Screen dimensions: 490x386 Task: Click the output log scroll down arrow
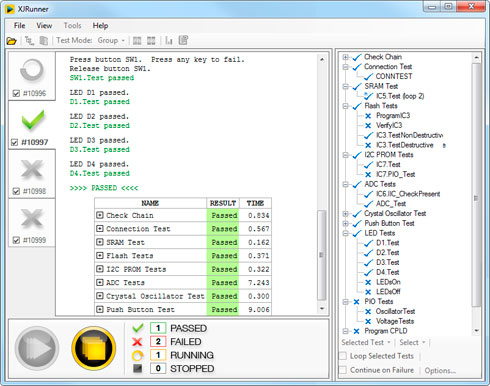[322, 309]
